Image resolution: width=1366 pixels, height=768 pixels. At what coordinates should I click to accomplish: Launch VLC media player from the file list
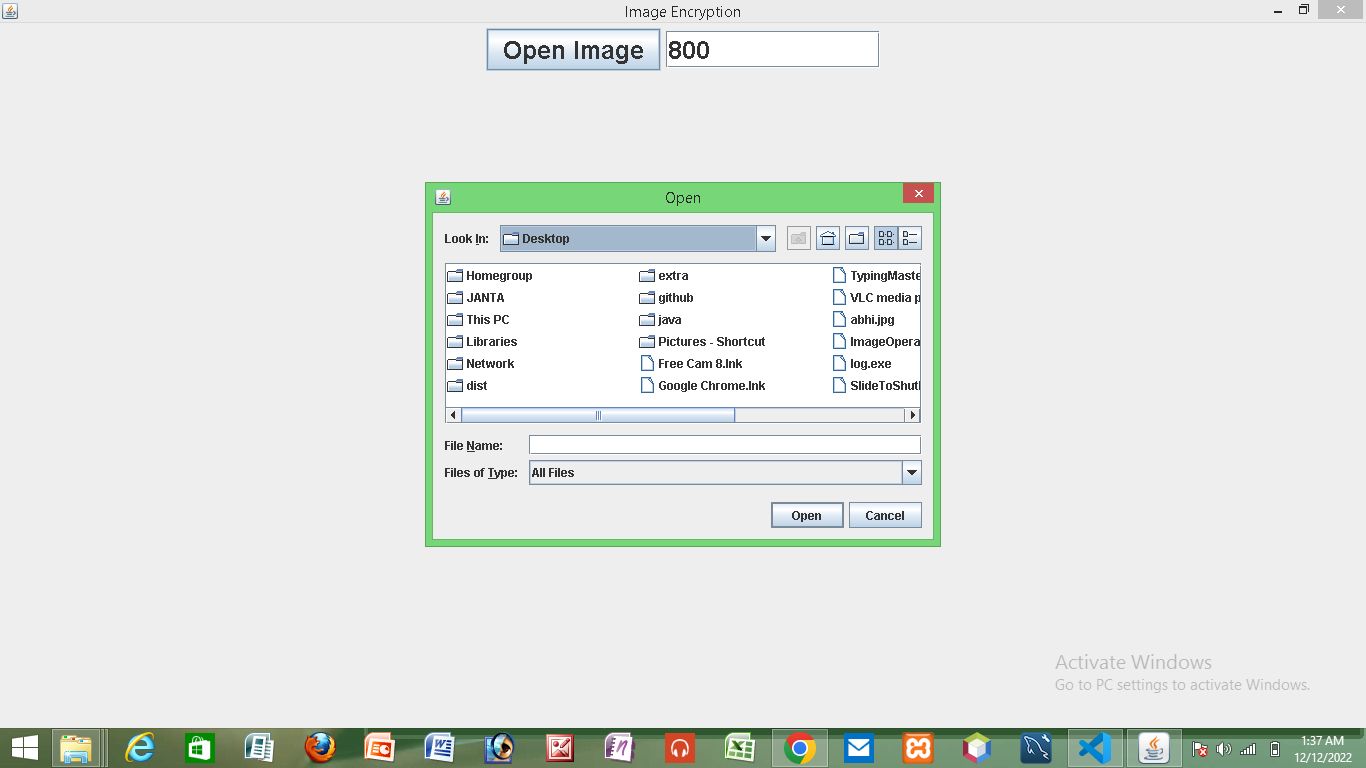coord(880,297)
